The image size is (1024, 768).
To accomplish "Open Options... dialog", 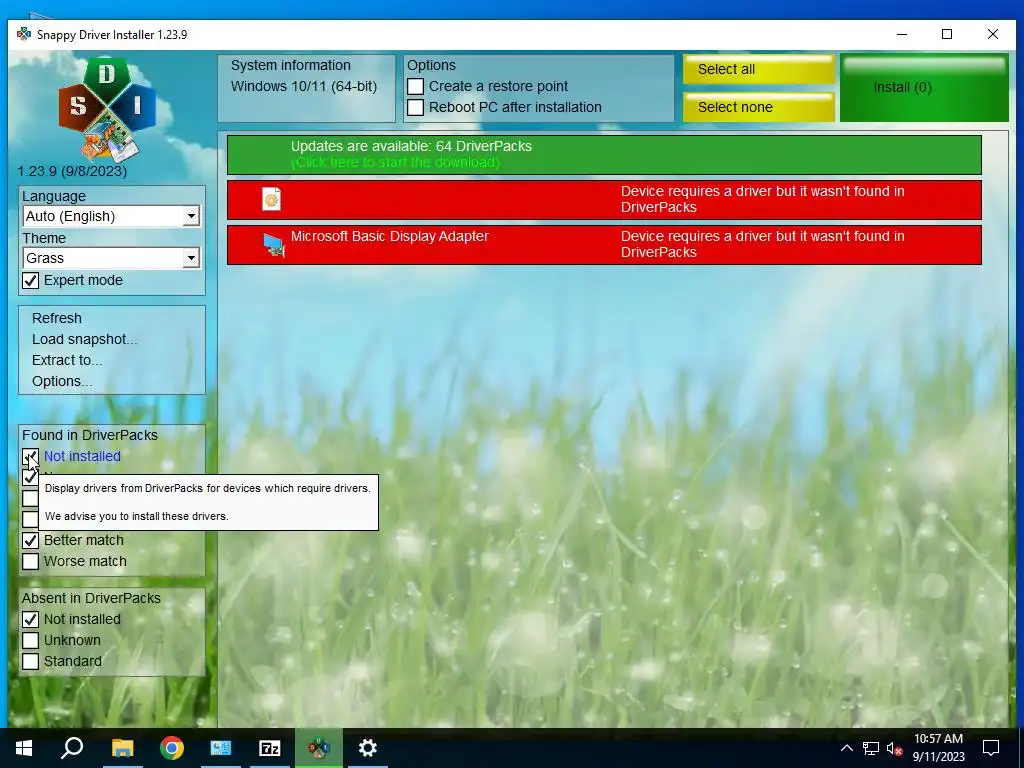I will tap(62, 381).
